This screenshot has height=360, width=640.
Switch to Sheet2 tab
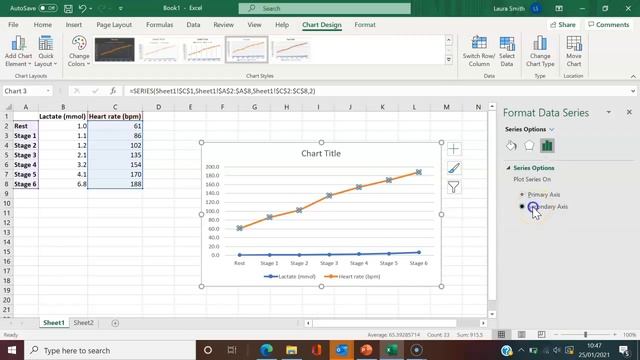click(x=83, y=323)
